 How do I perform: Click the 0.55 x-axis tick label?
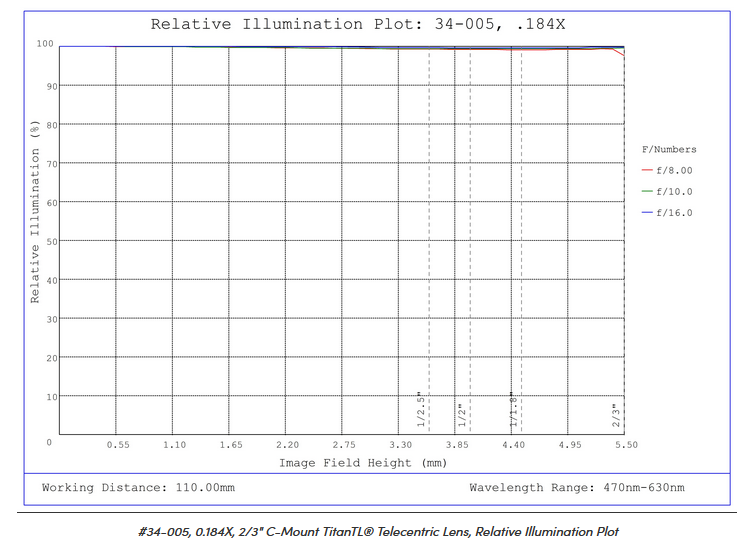click(118, 444)
